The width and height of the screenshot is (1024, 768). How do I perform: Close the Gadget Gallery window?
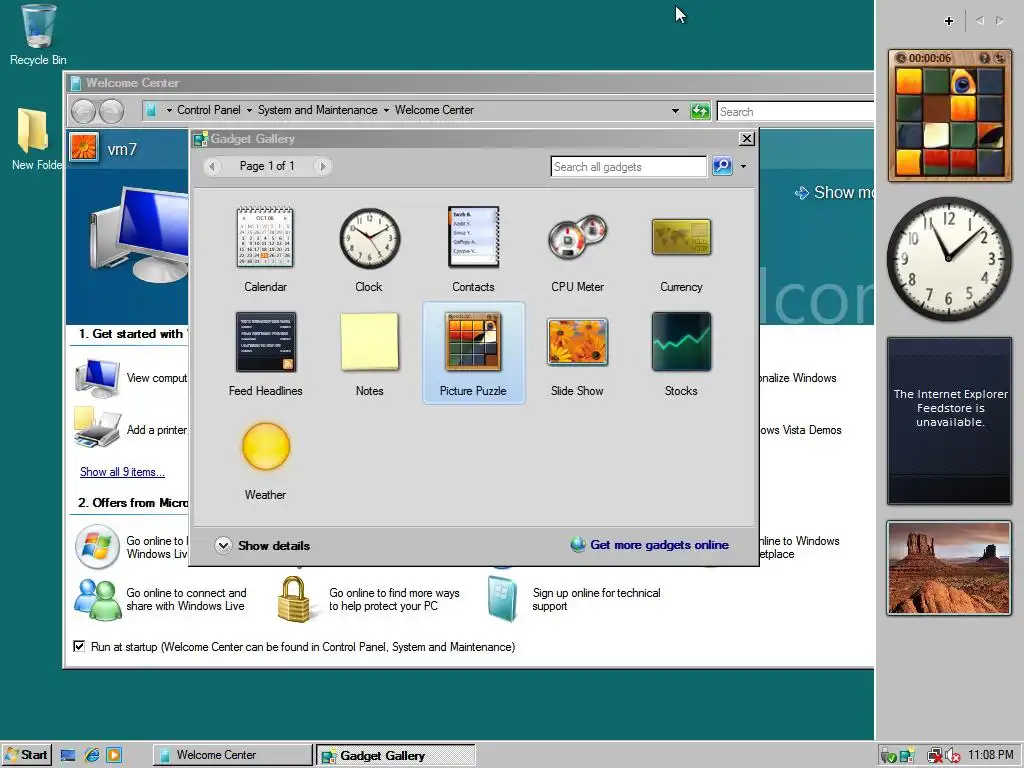click(x=746, y=138)
